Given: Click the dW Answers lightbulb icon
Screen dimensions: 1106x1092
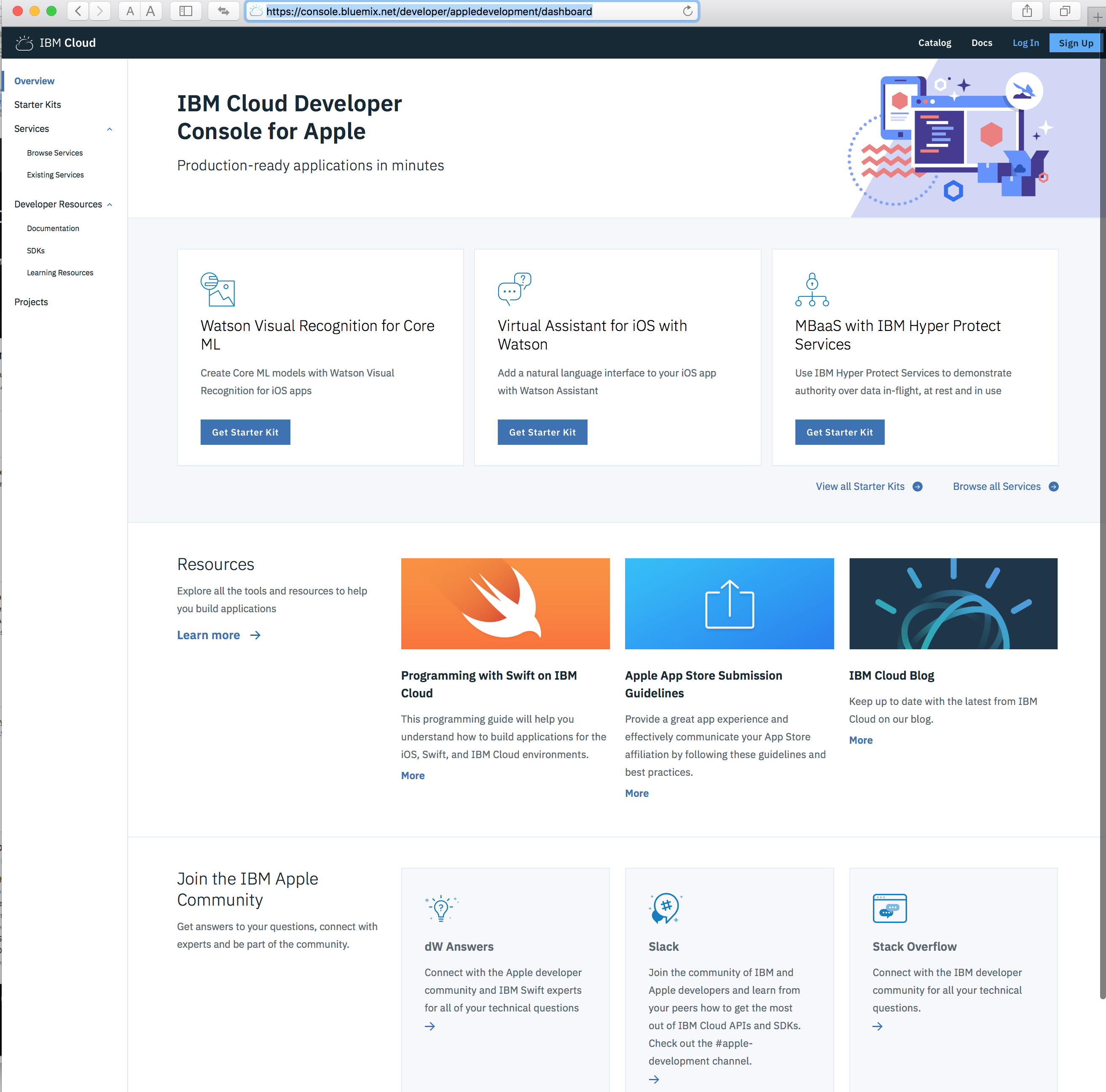Looking at the screenshot, I should [441, 908].
